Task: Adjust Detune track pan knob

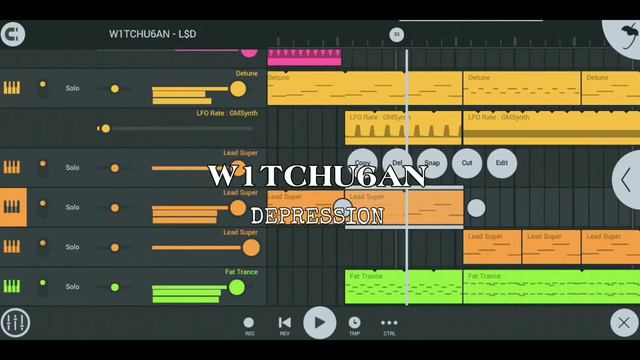Action: pyautogui.click(x=115, y=89)
